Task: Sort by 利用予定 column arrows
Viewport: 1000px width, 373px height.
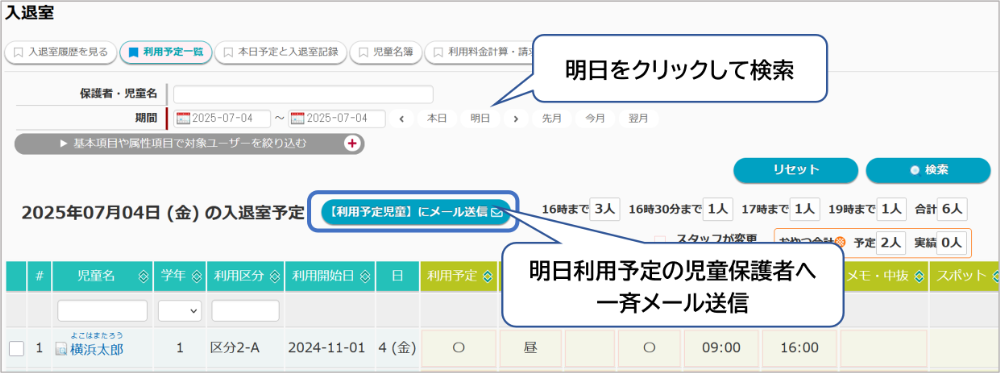Action: (x=488, y=276)
